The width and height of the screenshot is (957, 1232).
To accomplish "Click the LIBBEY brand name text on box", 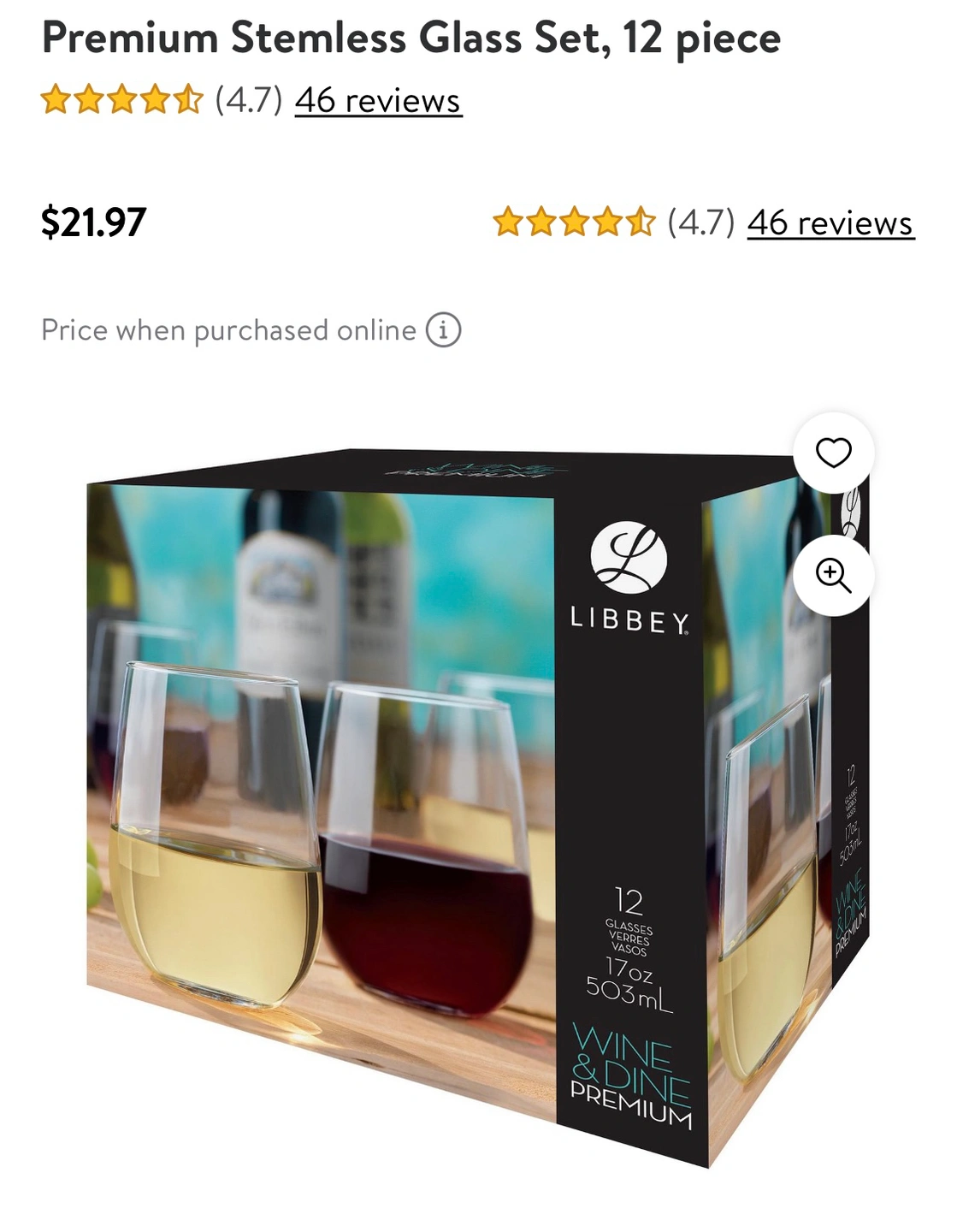I will tap(629, 622).
